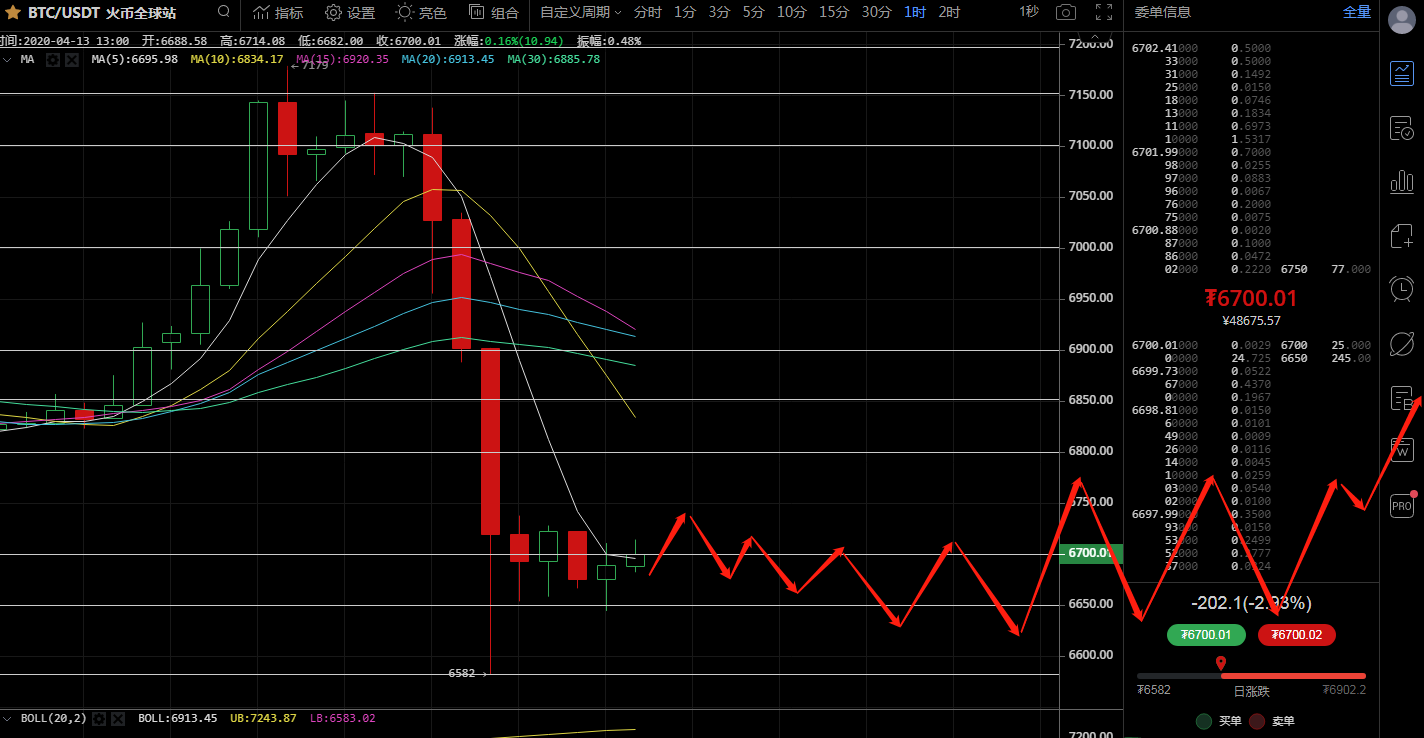Open the 指标 indicators menu

pyautogui.click(x=278, y=13)
